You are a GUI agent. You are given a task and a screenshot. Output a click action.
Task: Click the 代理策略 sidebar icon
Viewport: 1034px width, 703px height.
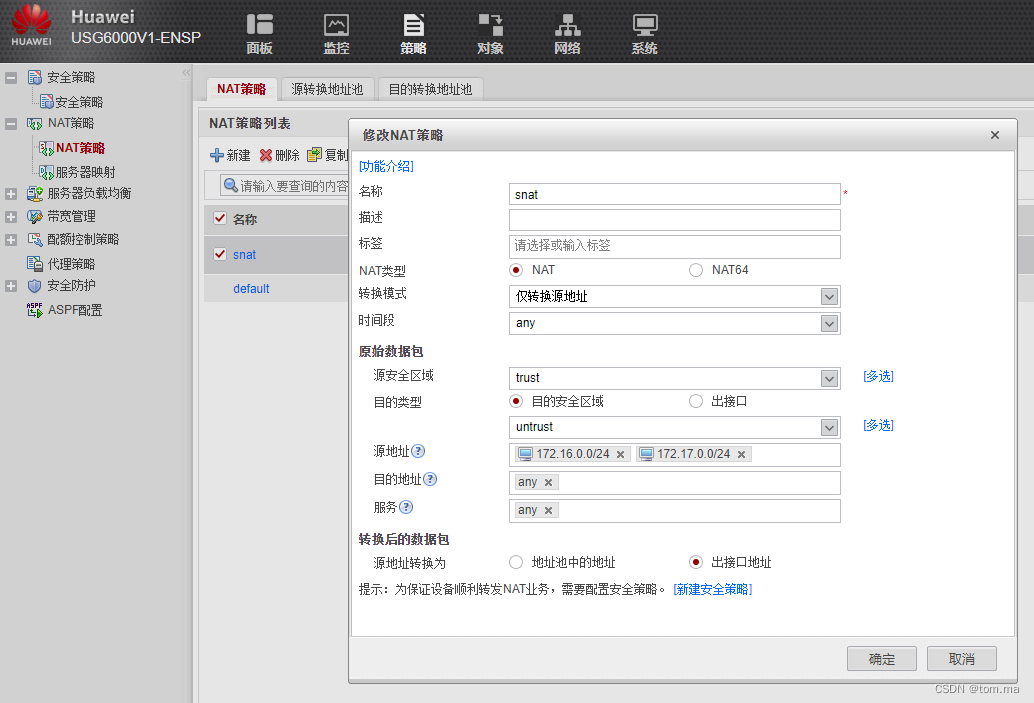point(35,264)
